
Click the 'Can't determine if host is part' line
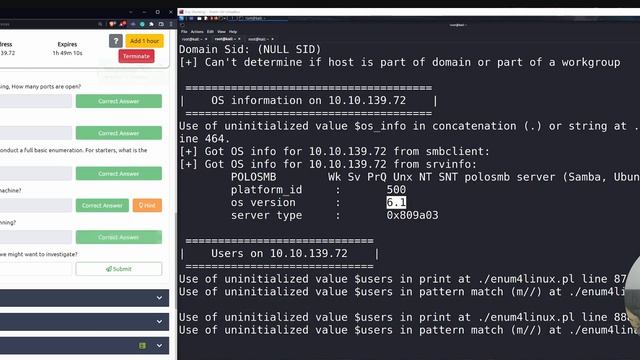400,62
